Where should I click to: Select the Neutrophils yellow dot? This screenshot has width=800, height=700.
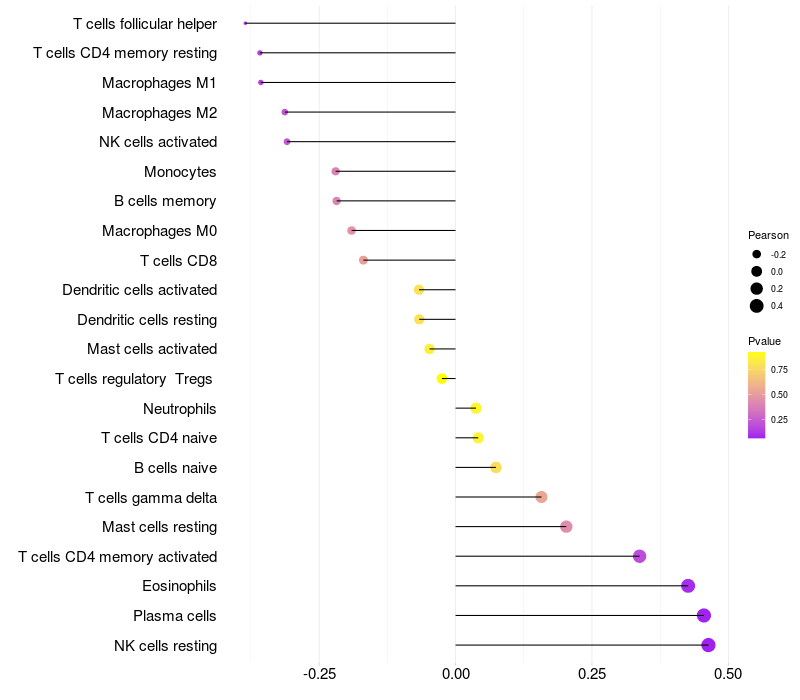click(476, 408)
